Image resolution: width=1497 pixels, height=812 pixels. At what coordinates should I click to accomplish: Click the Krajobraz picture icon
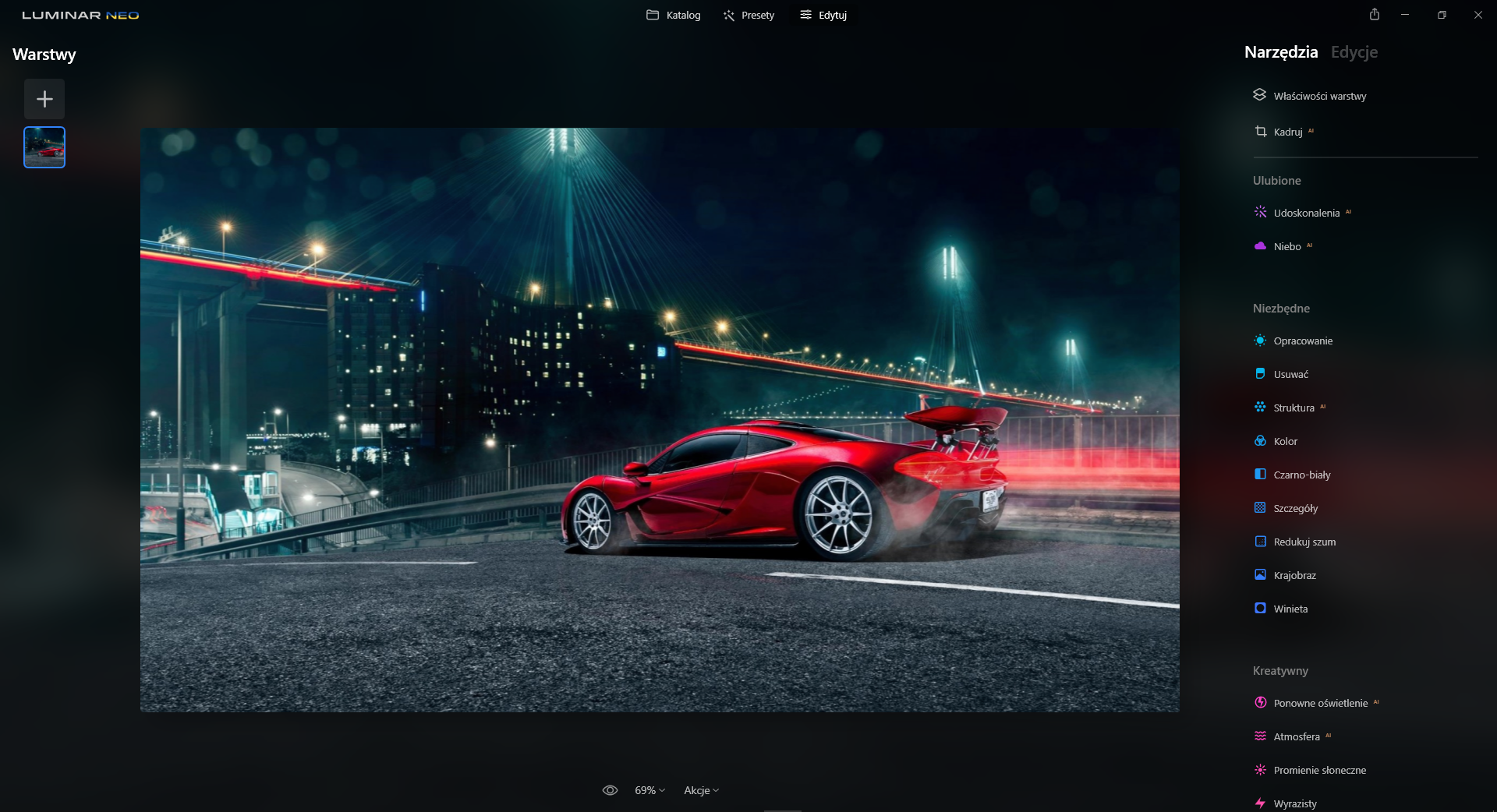(1260, 574)
